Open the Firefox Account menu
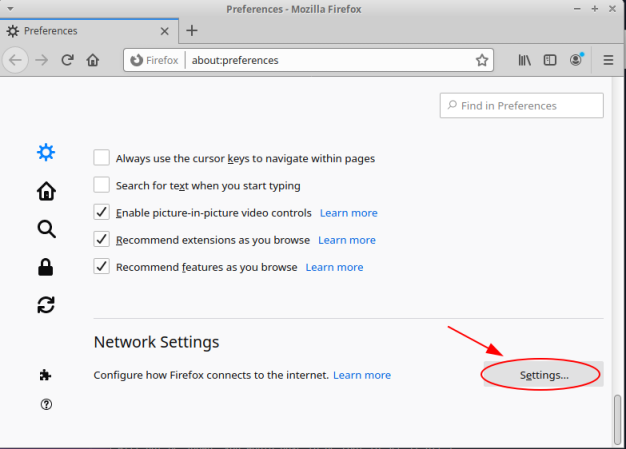Viewport: 626px width, 449px height. [x=576, y=60]
